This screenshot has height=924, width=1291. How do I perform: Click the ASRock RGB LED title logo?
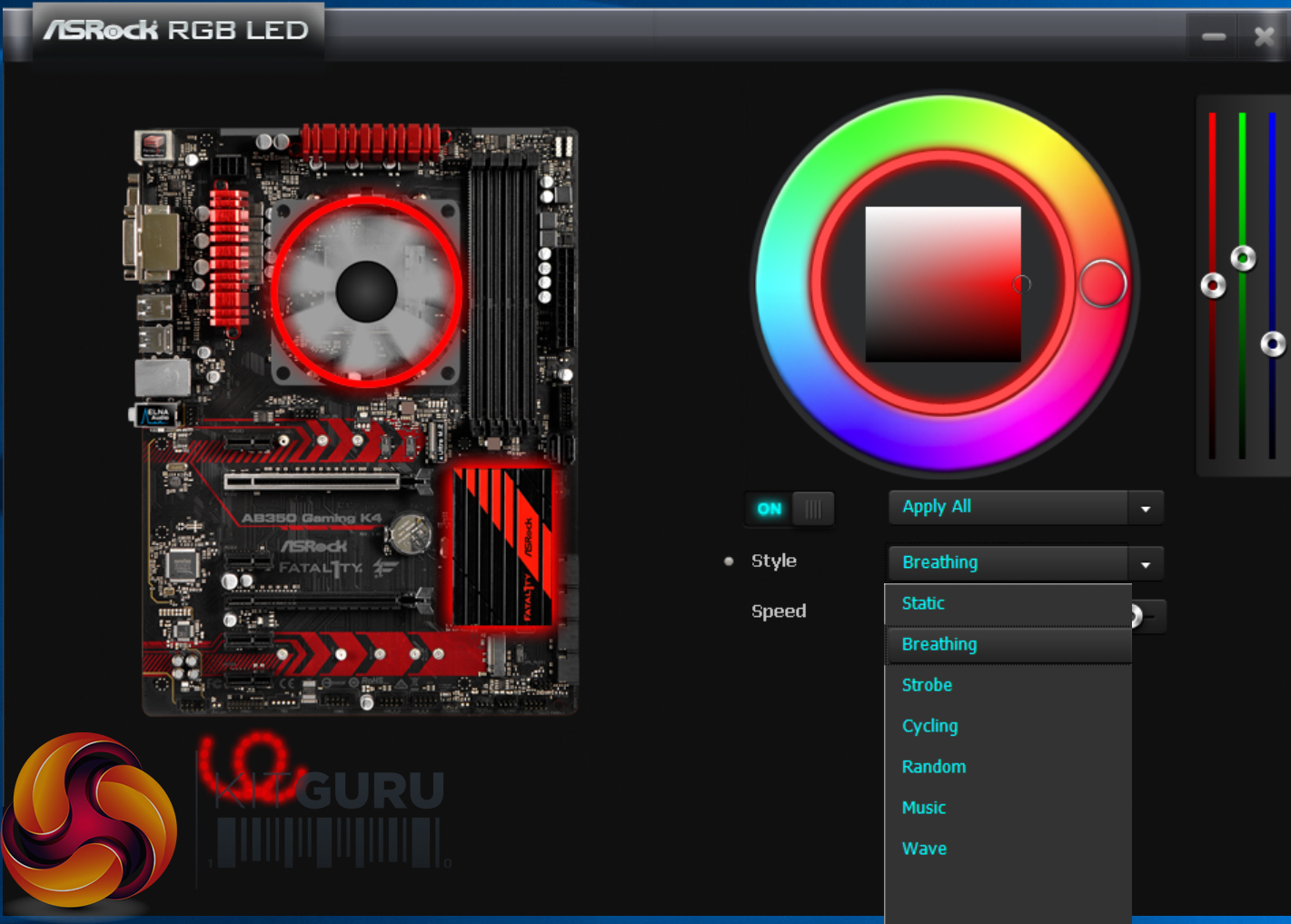pos(176,30)
